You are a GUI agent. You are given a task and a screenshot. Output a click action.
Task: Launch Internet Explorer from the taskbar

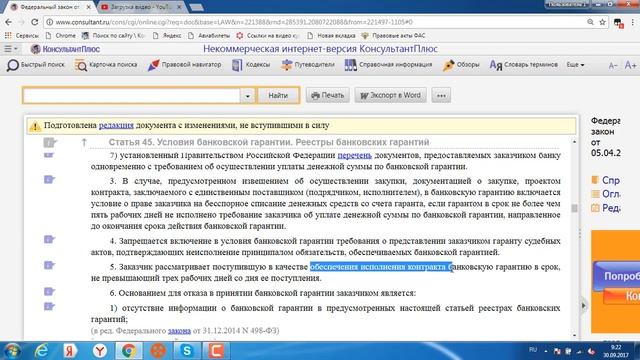(x=41, y=351)
